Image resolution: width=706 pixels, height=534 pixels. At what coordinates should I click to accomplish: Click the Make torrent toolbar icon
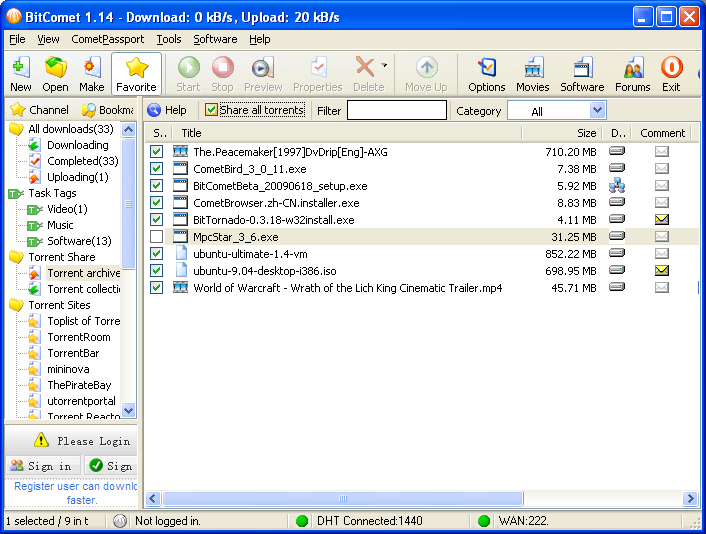pyautogui.click(x=92, y=74)
